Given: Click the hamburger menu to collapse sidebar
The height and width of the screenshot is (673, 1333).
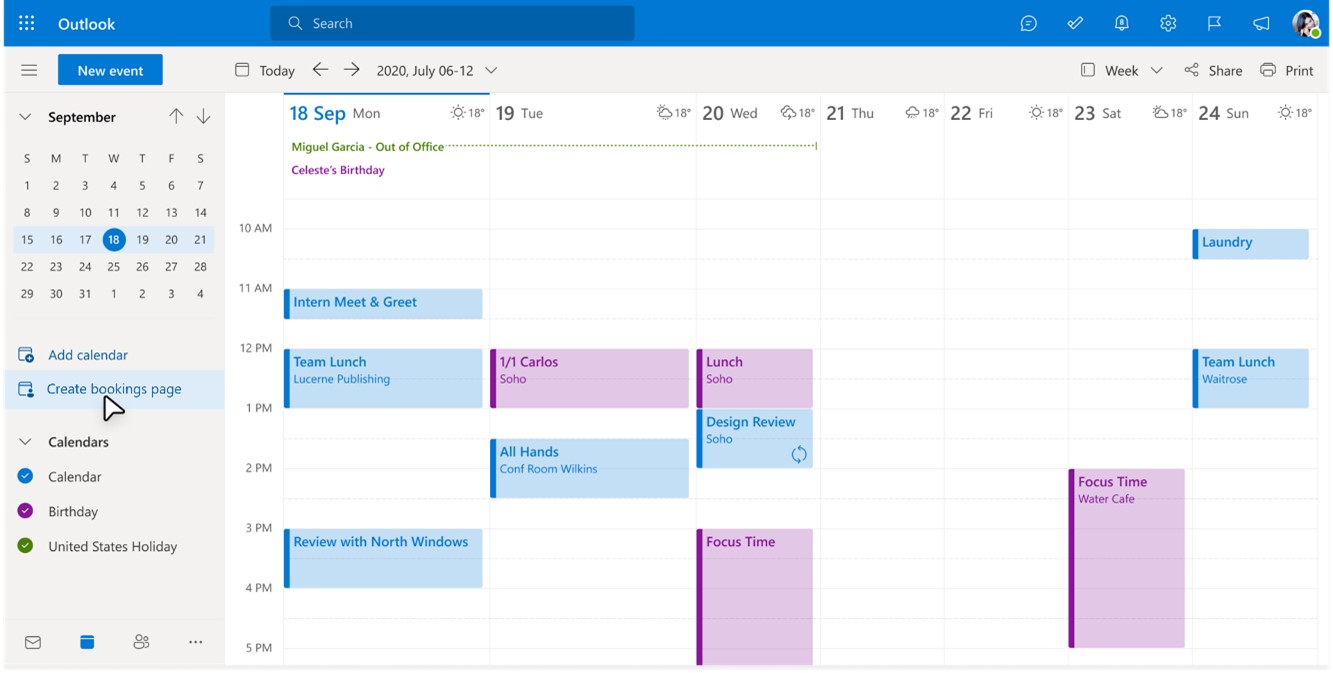Looking at the screenshot, I should pos(29,69).
